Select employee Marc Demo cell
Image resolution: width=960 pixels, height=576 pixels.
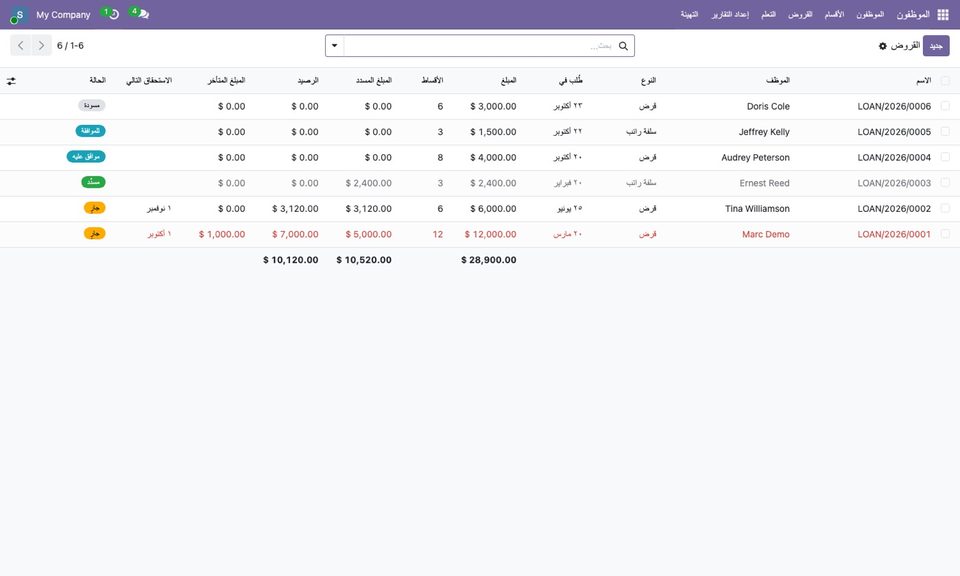click(x=766, y=234)
